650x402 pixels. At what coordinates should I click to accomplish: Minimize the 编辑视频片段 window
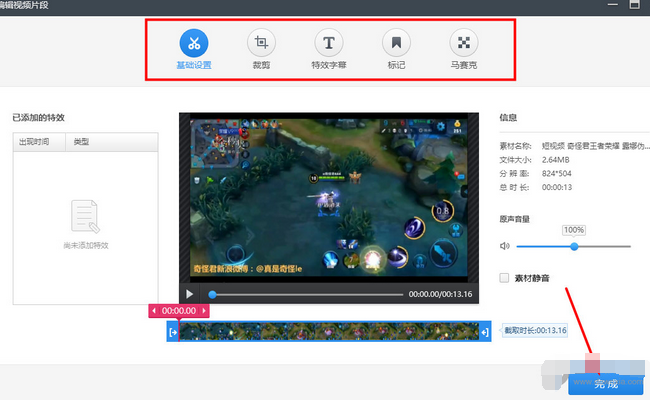point(613,5)
